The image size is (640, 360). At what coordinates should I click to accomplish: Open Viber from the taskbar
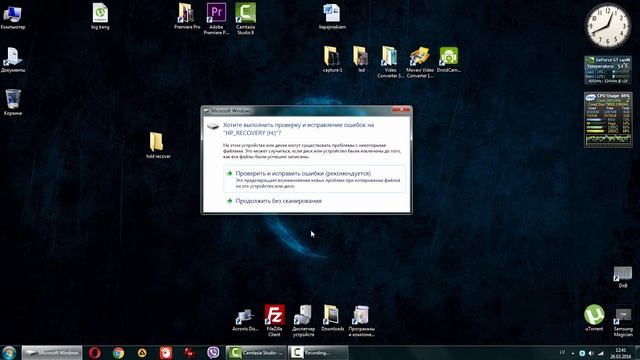pyautogui.click(x=213, y=353)
